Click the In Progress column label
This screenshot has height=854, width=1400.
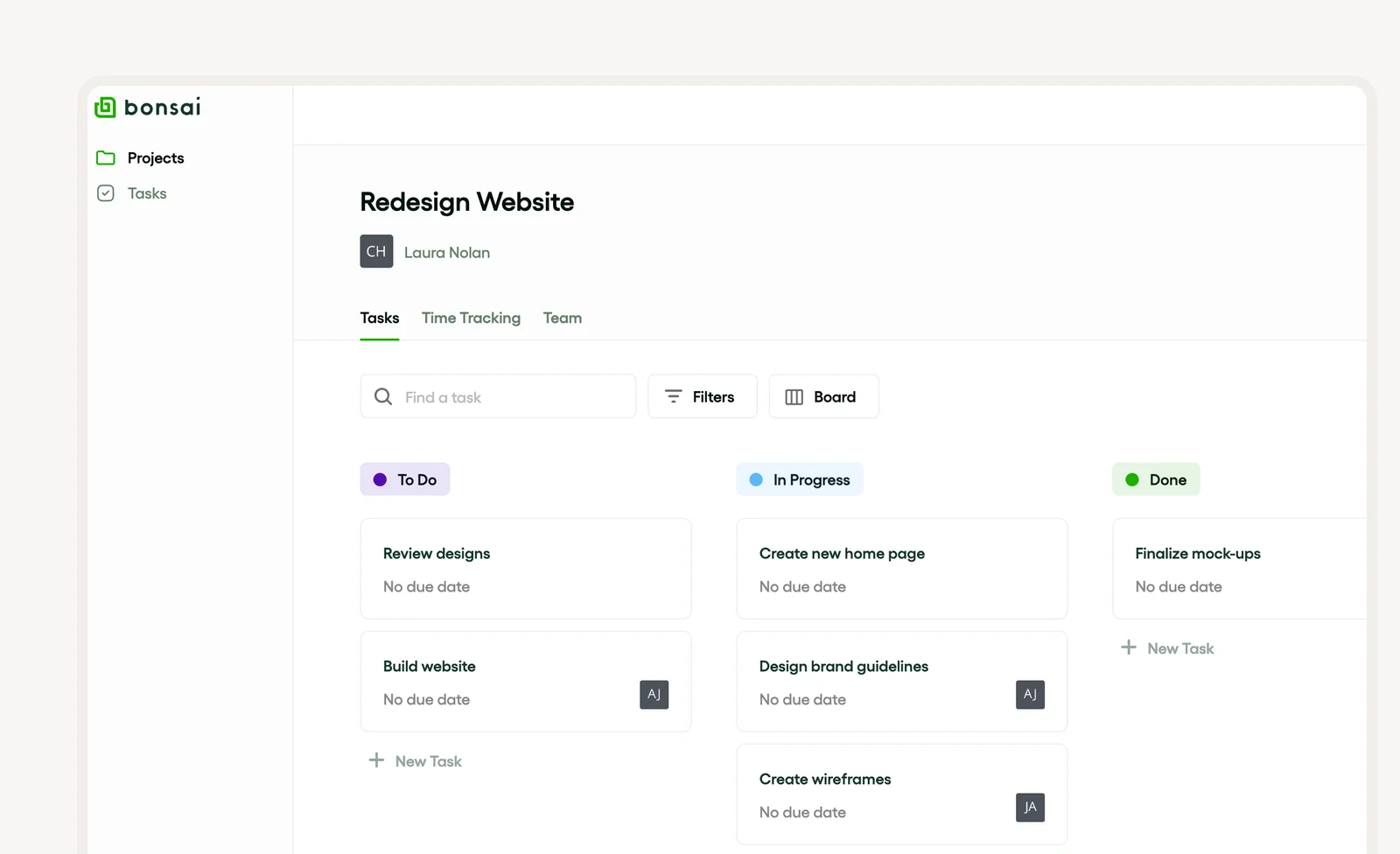coord(800,479)
